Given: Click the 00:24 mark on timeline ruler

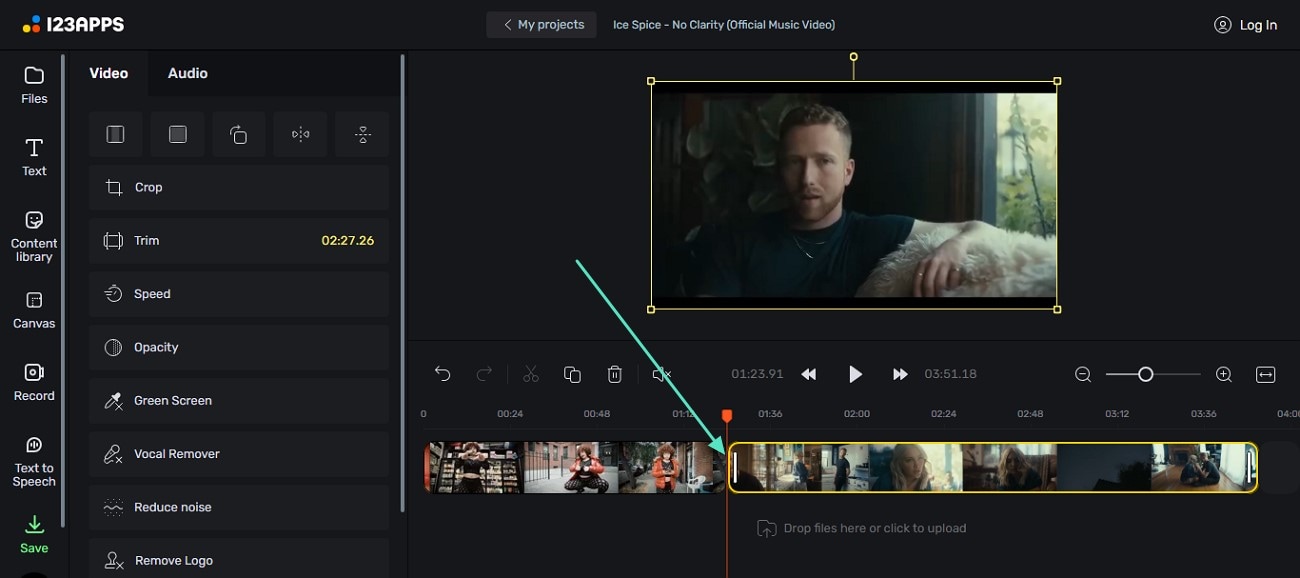Looking at the screenshot, I should 510,413.
